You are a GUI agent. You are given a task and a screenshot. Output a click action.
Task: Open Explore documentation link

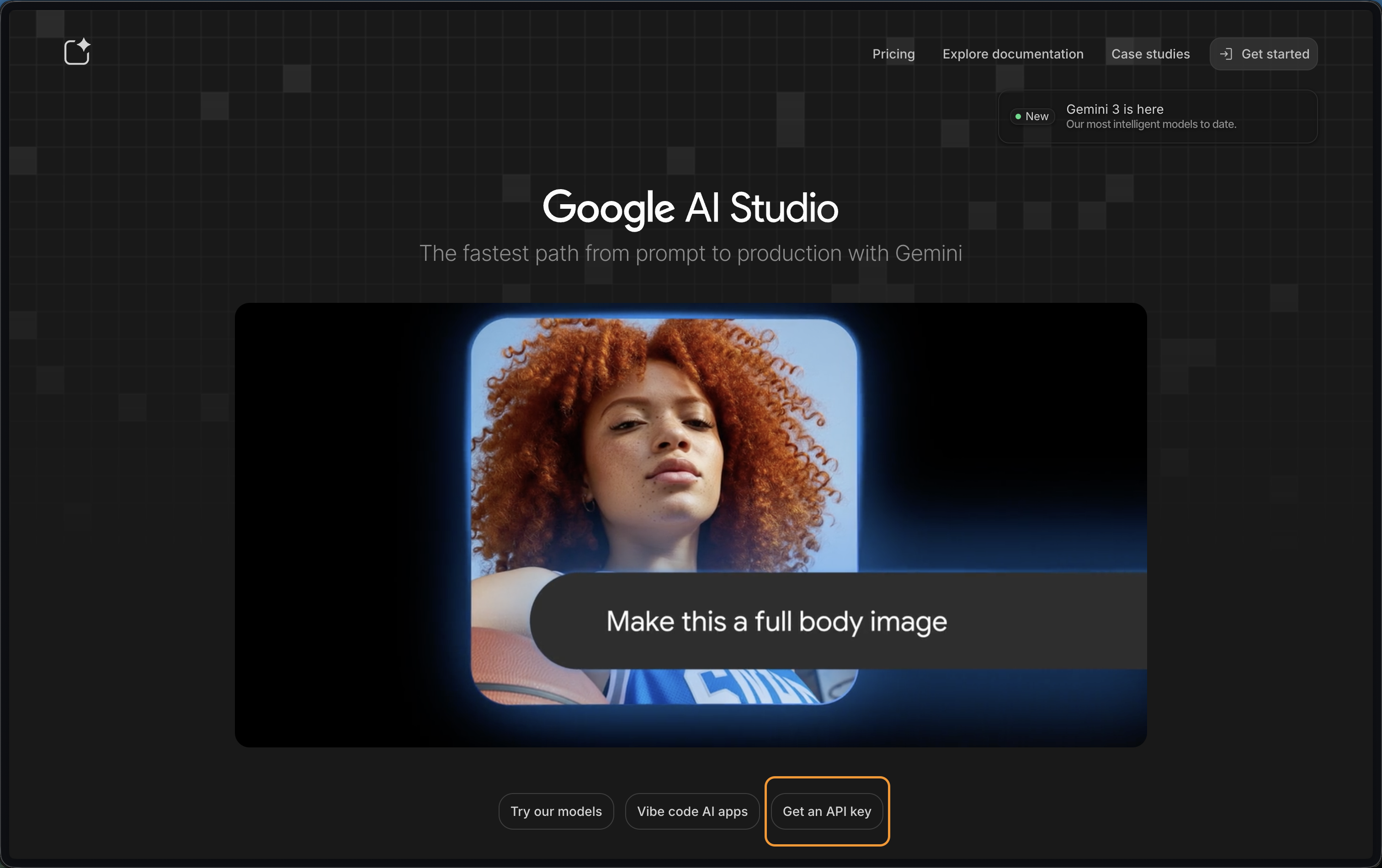click(1012, 54)
